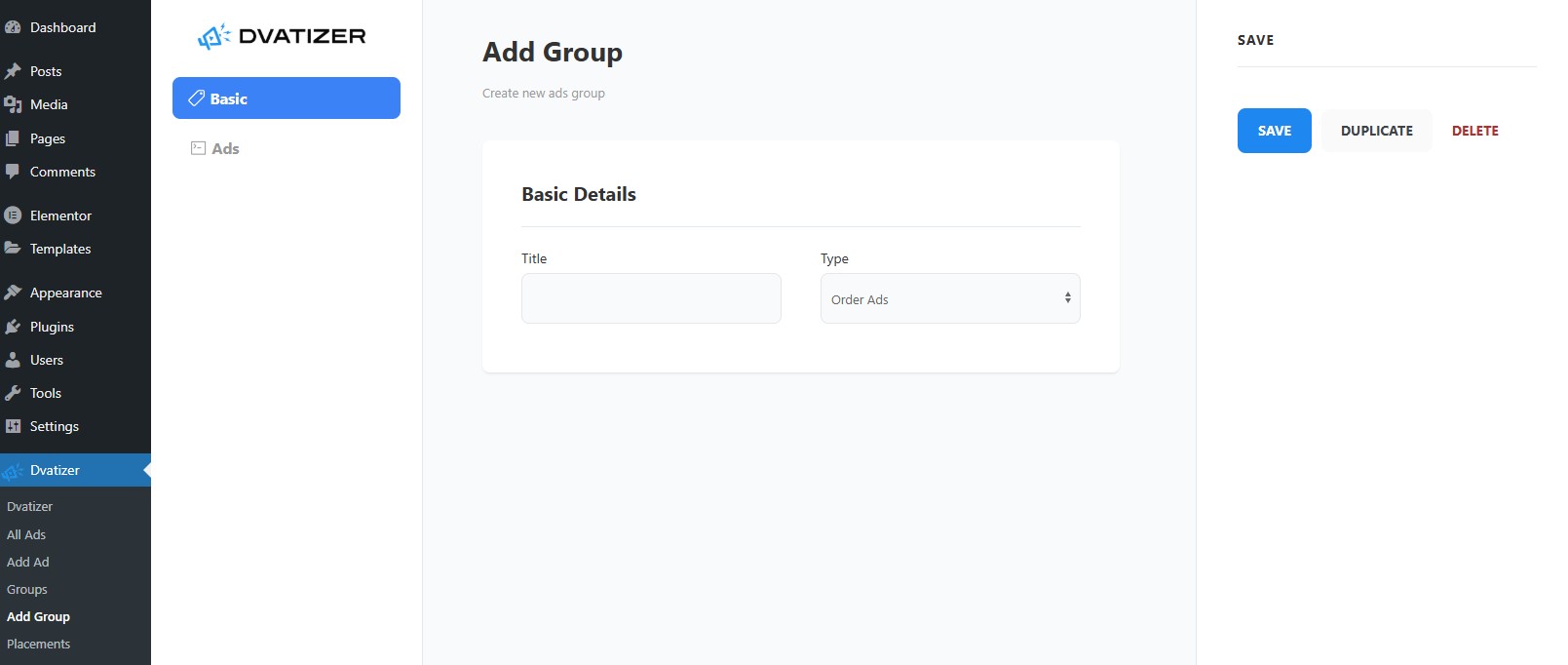The image size is (1568, 665).
Task: Click the blue SAVE button
Action: (1275, 131)
